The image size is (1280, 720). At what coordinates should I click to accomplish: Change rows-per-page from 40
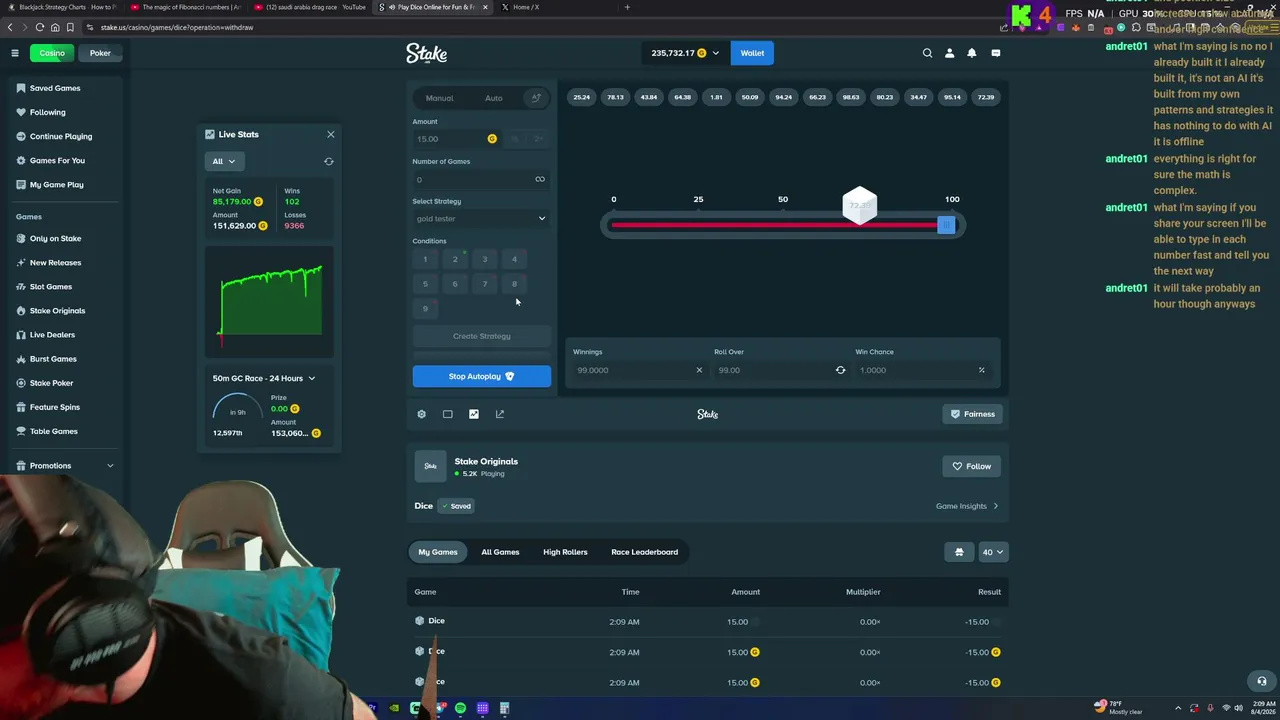pos(992,552)
